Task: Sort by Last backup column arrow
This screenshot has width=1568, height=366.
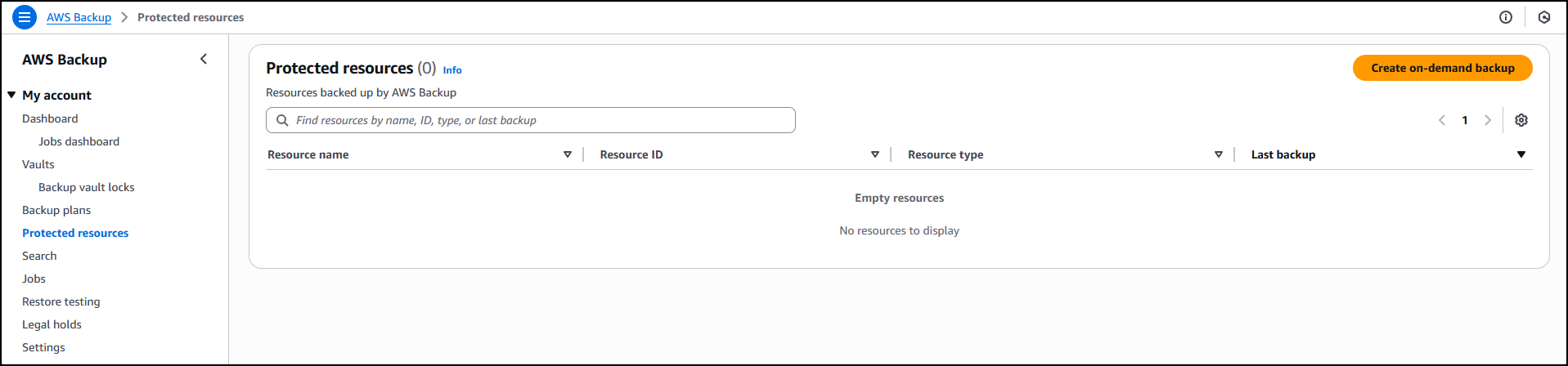Action: pyautogui.click(x=1521, y=154)
